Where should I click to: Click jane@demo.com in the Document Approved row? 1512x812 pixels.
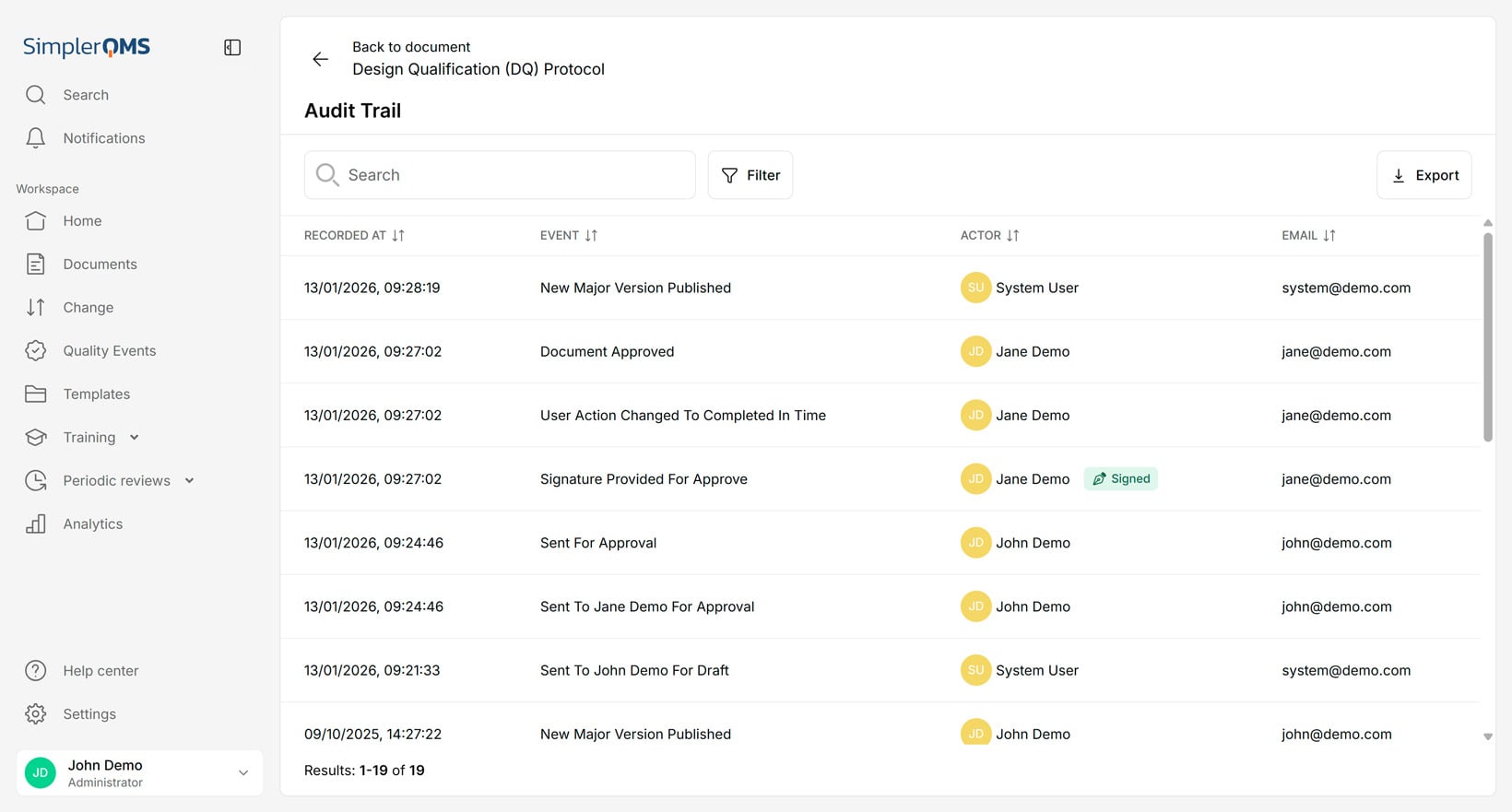tap(1336, 352)
